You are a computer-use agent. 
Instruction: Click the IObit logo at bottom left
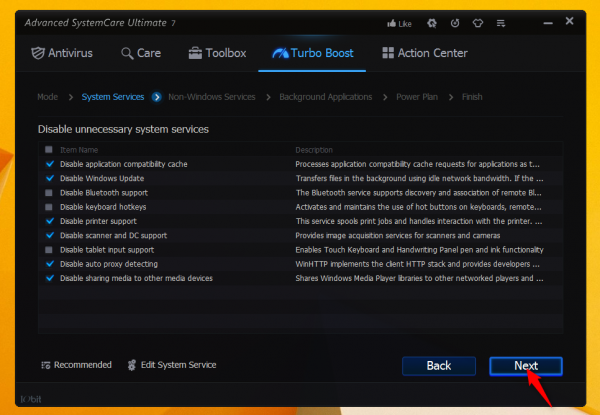[31, 399]
